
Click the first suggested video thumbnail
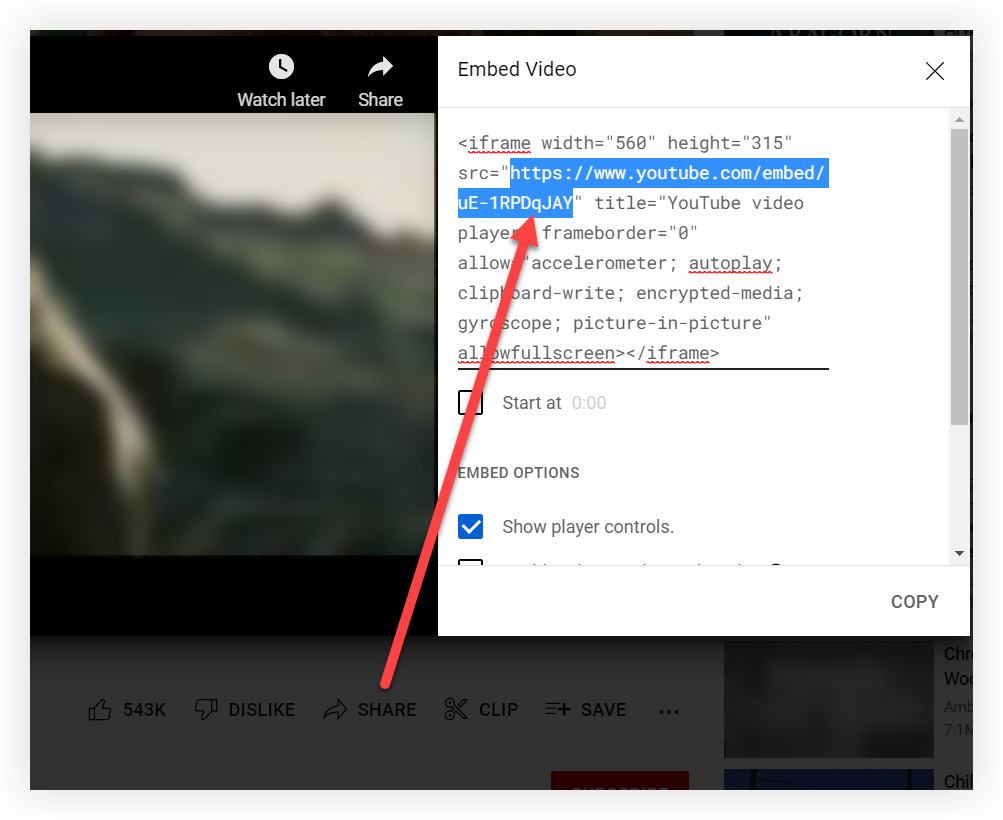pos(829,700)
